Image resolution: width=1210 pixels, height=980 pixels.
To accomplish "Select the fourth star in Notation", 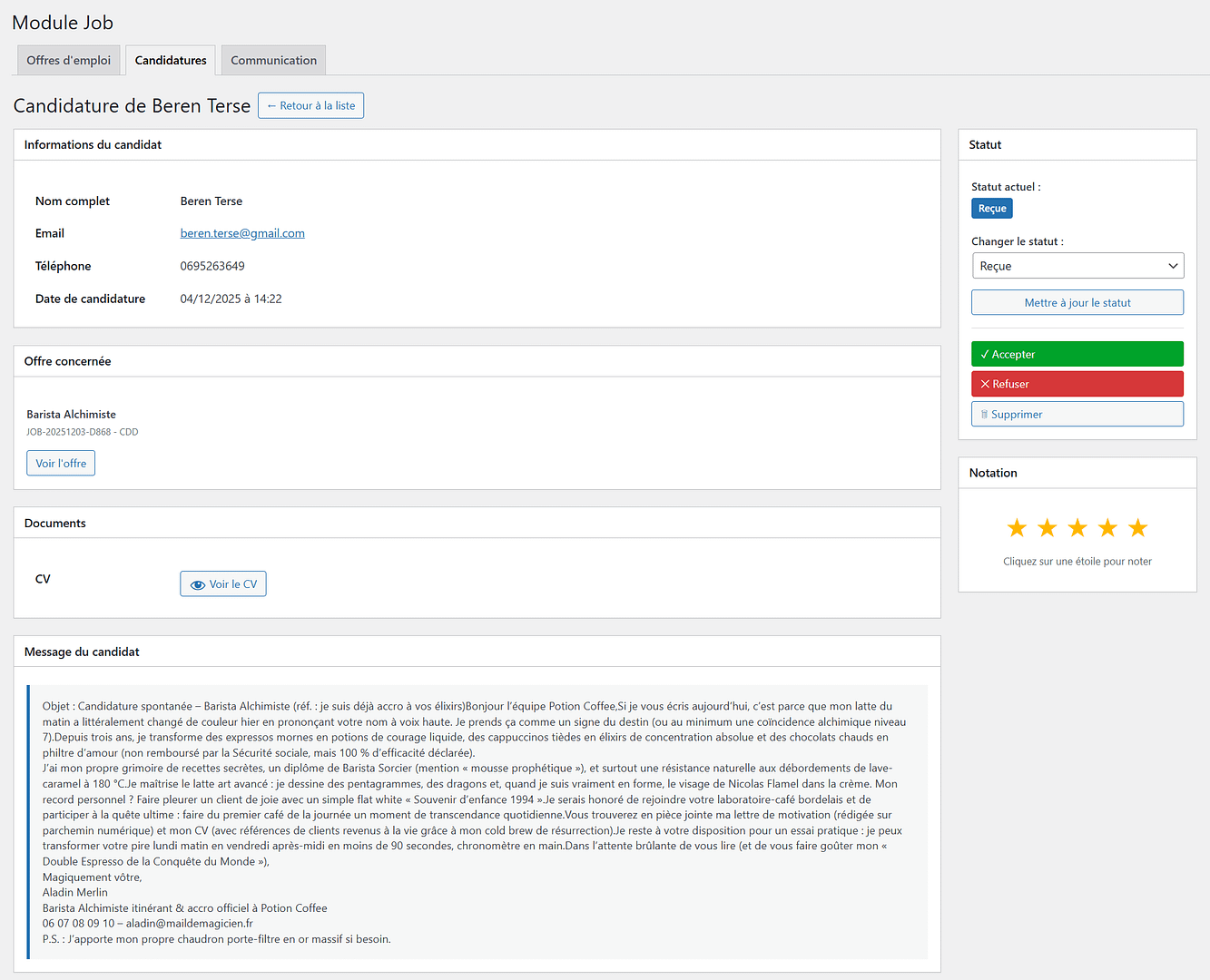I will (x=1107, y=528).
